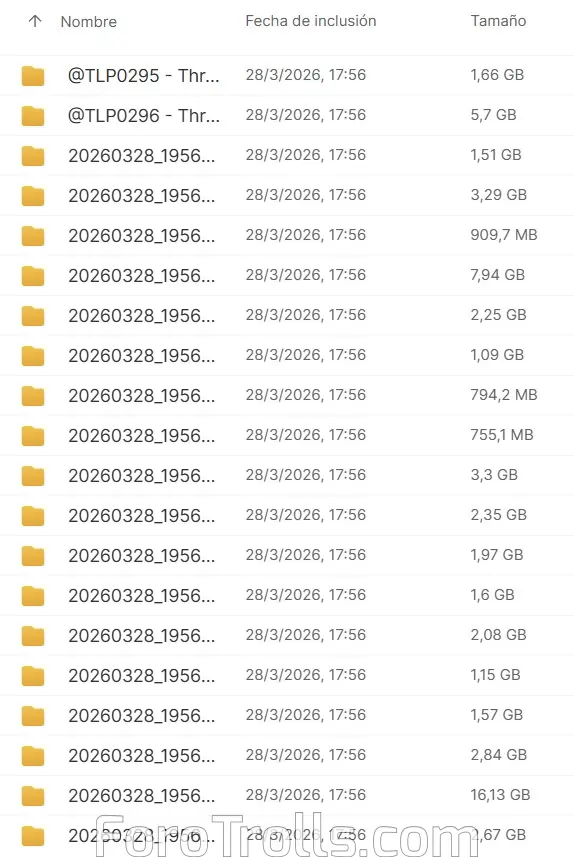Screen dimensions: 574x857
Task: Open the @TLP0296 - Thr... folder name
Action: coord(143,116)
